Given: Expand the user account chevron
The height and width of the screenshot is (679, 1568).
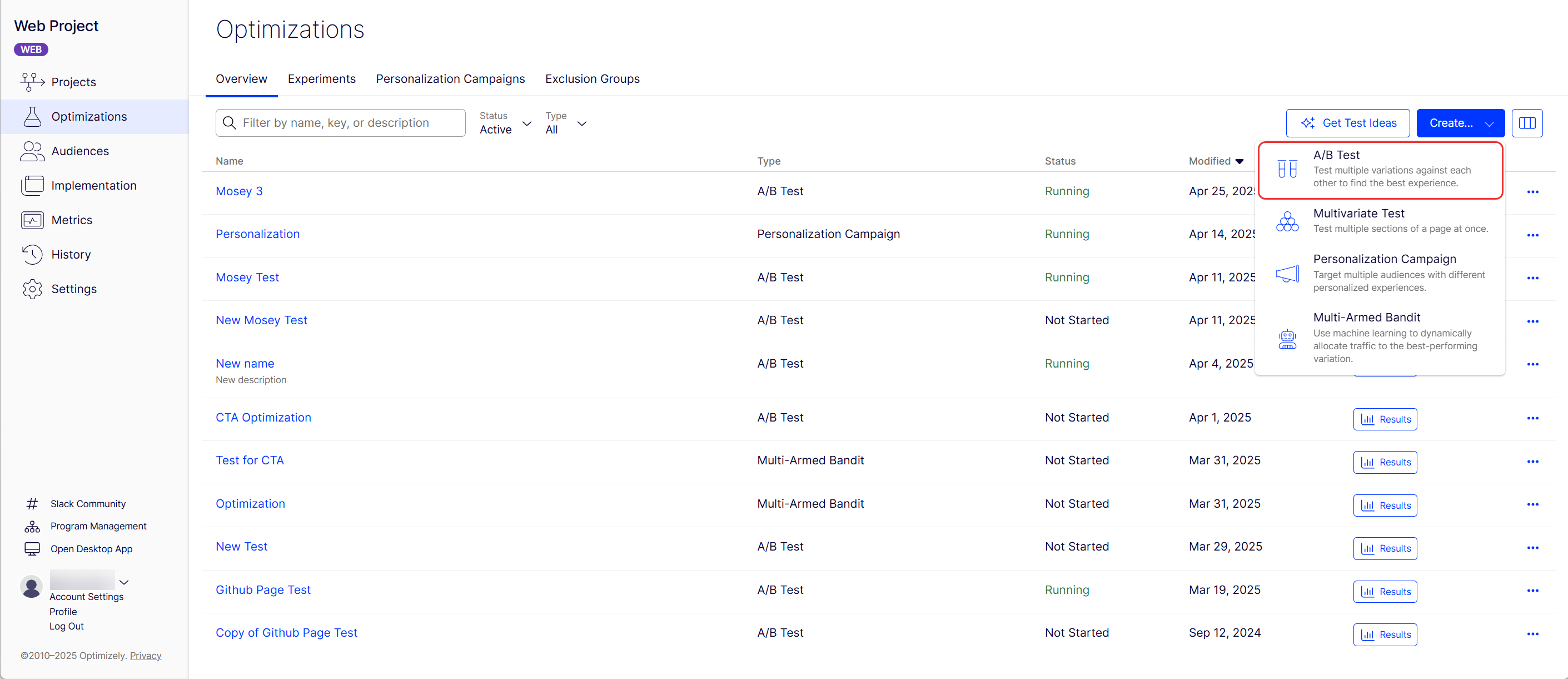Looking at the screenshot, I should (124, 582).
